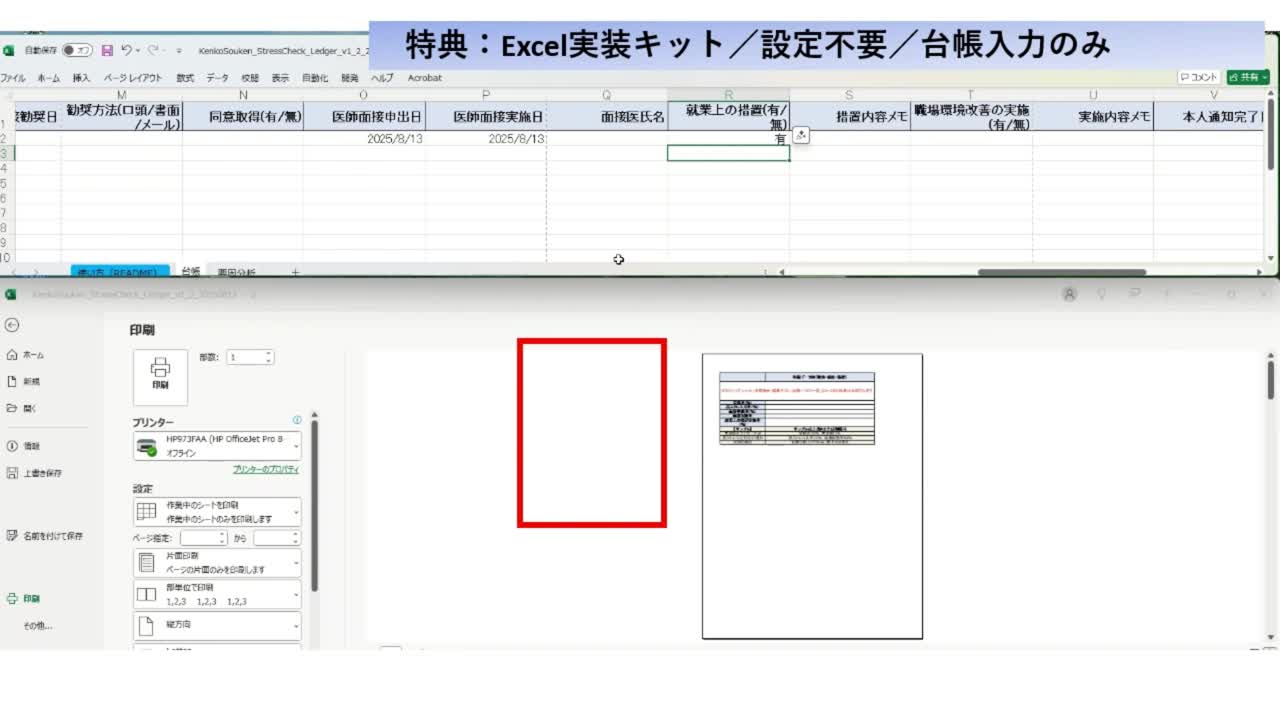Select column S header

849,95
